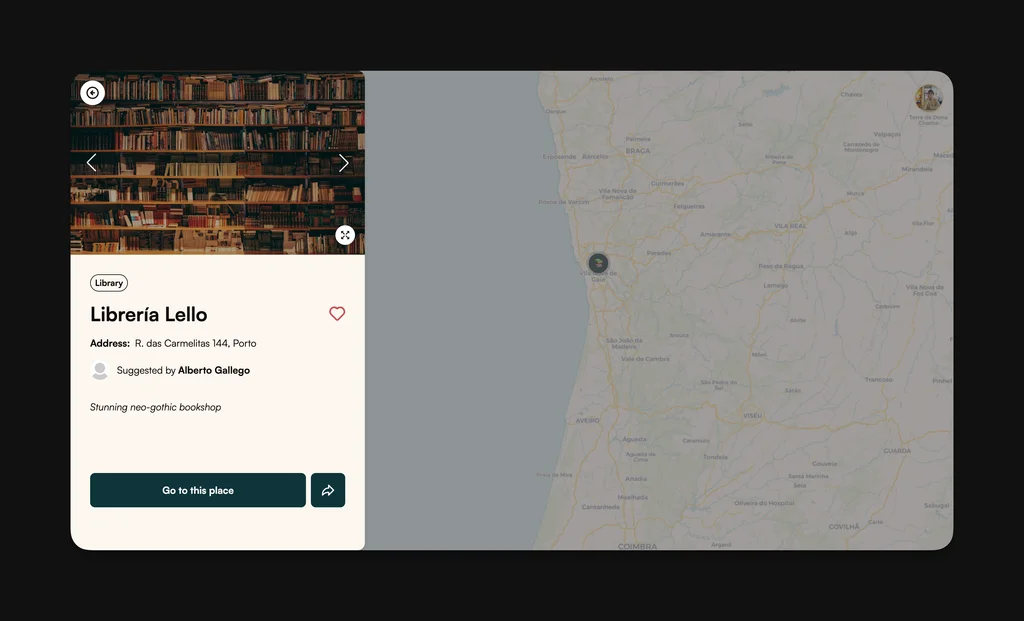Open the user profile avatar on the map

[x=929, y=98]
